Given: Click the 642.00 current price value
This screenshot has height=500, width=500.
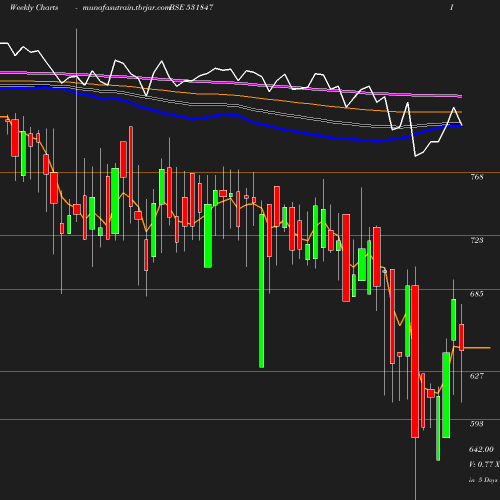Looking at the screenshot, I should click(x=481, y=449).
